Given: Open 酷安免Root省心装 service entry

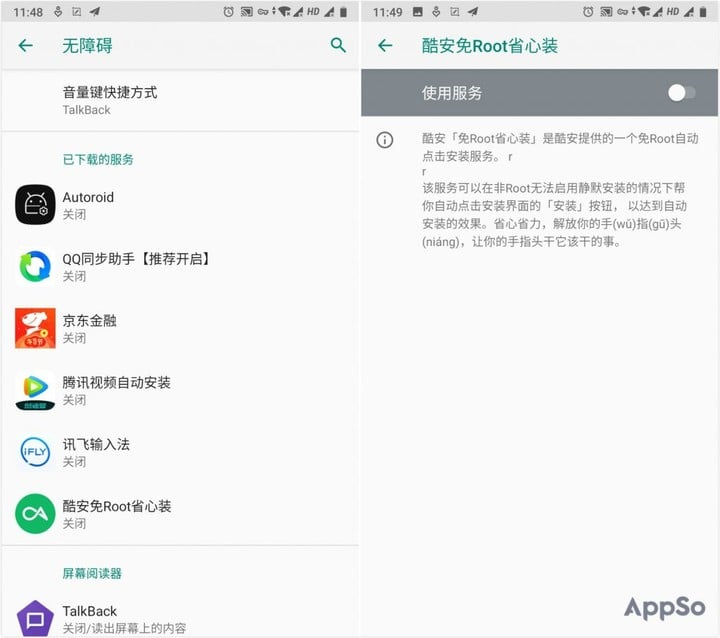Looking at the screenshot, I should [180, 514].
